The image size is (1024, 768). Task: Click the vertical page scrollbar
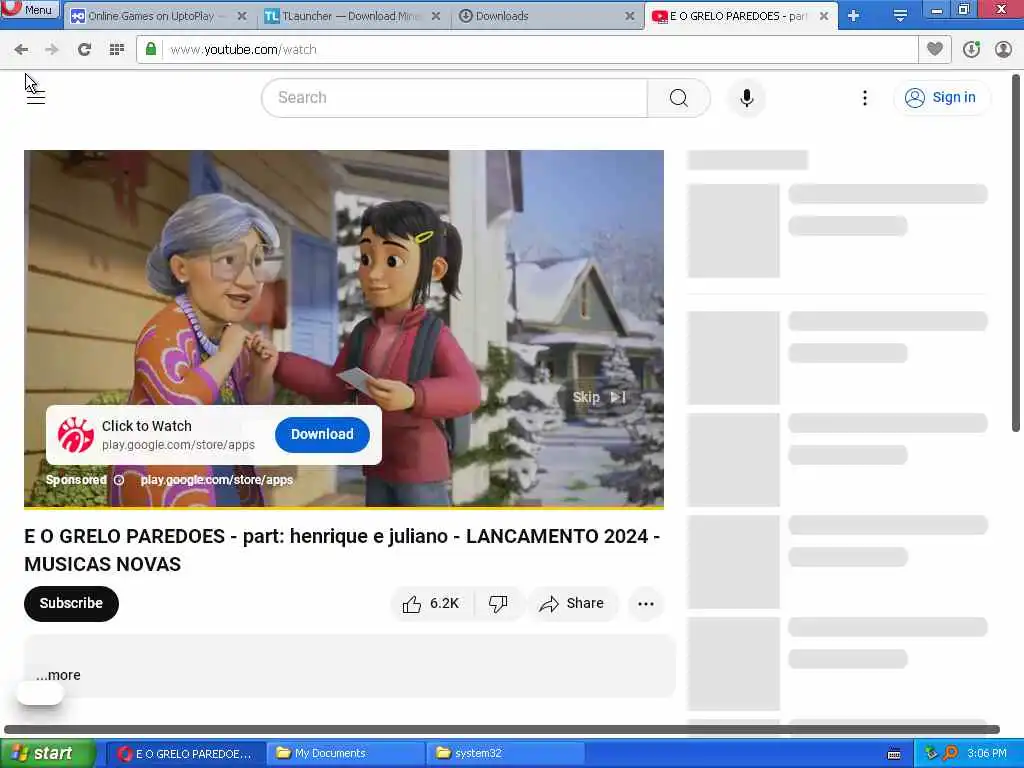[1016, 253]
